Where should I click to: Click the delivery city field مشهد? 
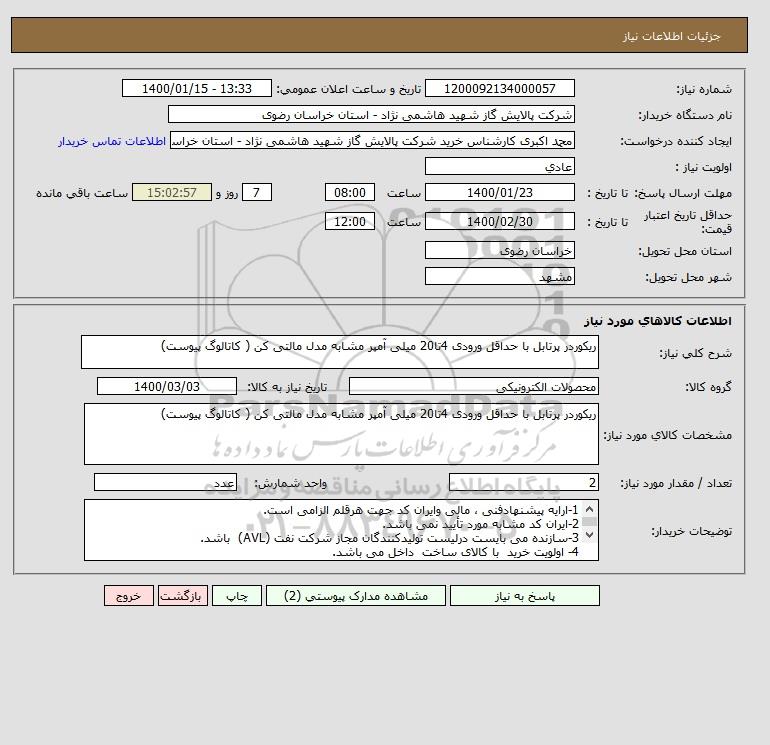pyautogui.click(x=499, y=276)
